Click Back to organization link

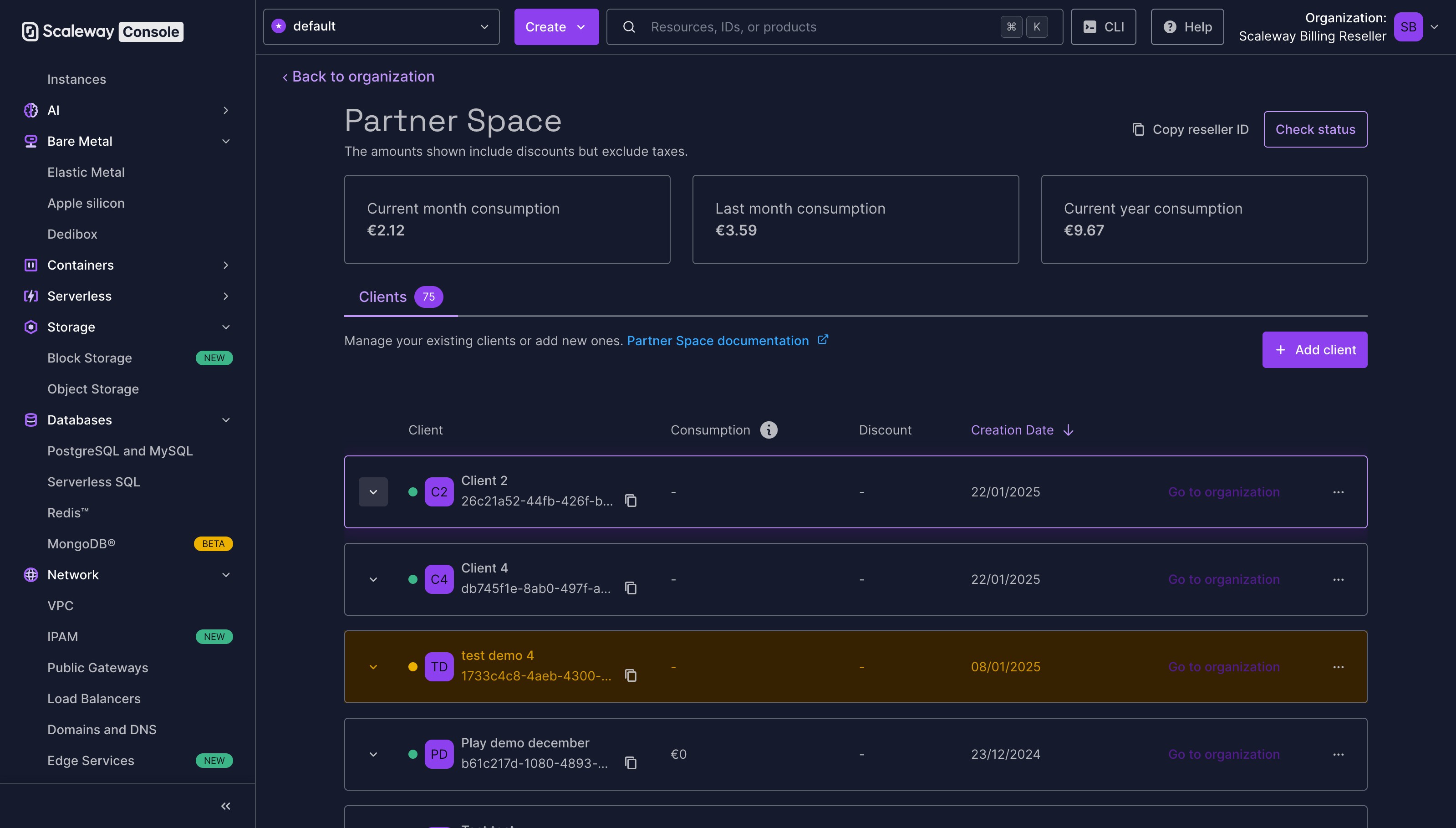pos(358,76)
